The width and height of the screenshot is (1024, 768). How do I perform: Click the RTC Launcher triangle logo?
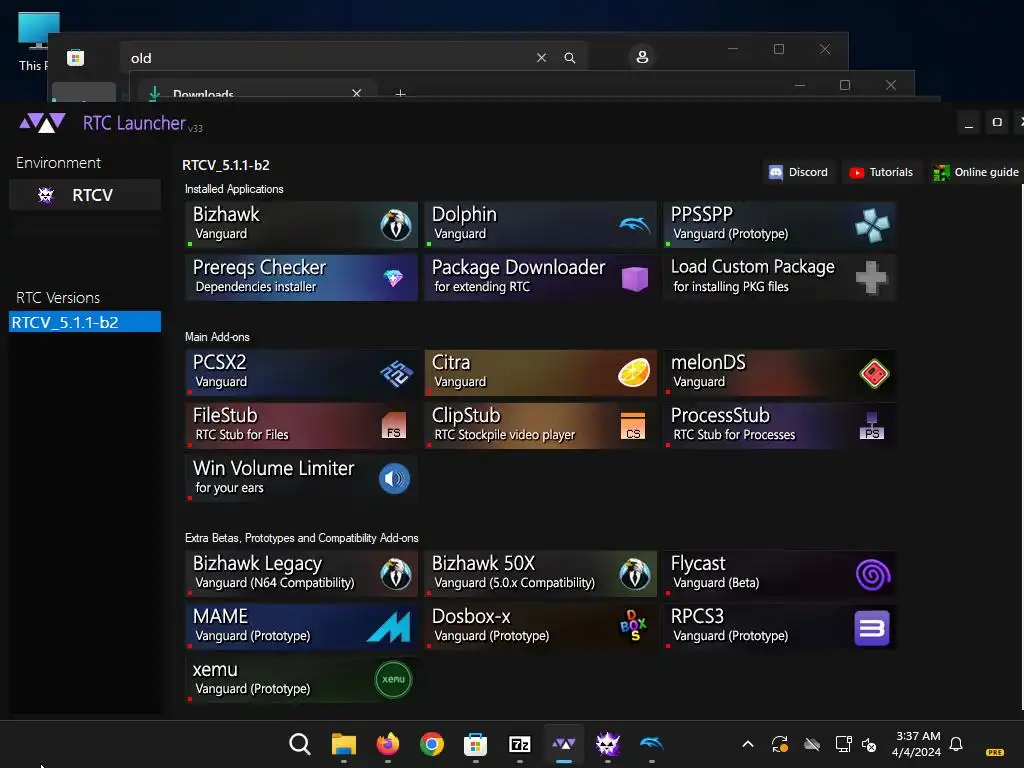point(42,123)
